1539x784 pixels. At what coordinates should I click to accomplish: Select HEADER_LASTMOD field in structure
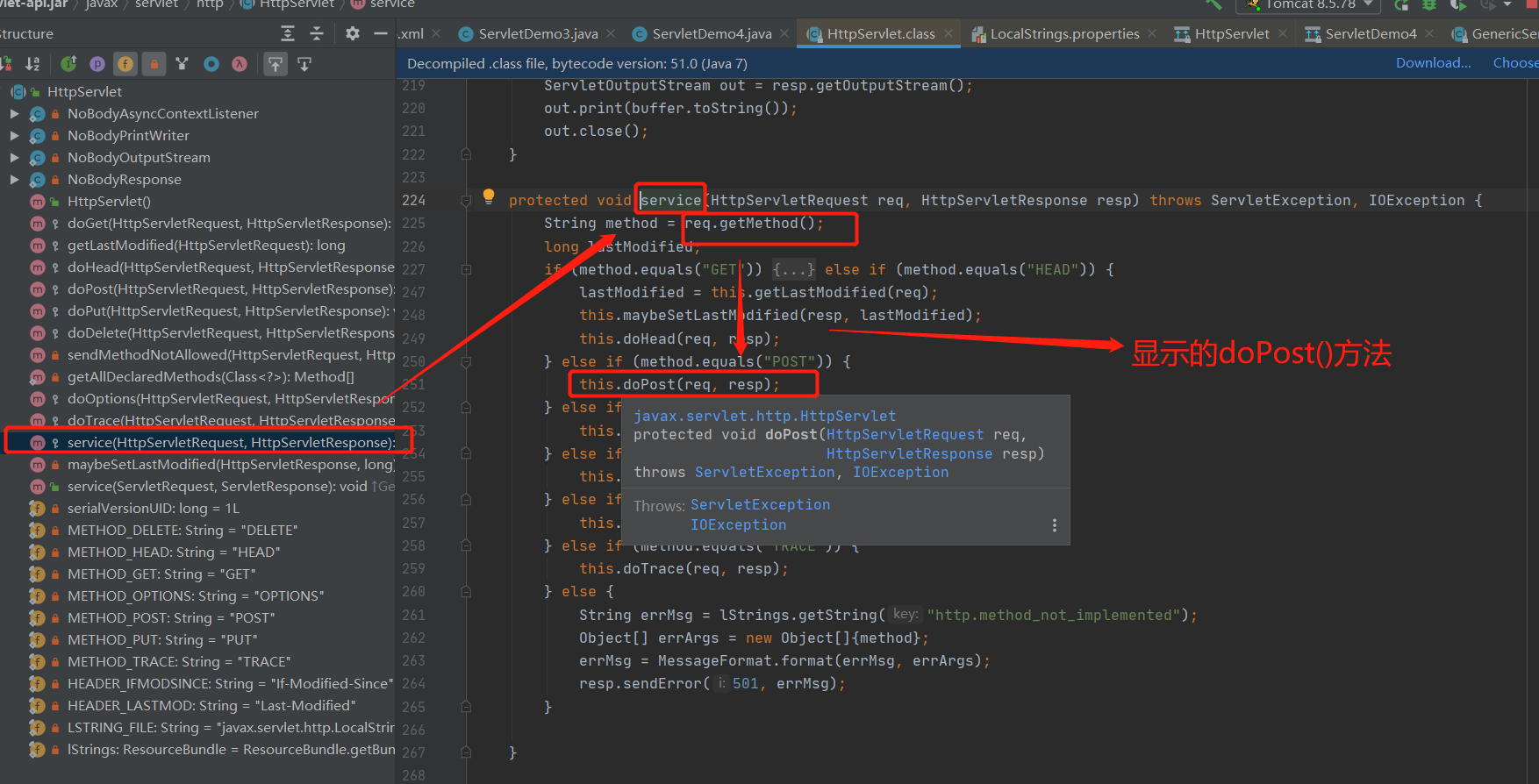211,705
